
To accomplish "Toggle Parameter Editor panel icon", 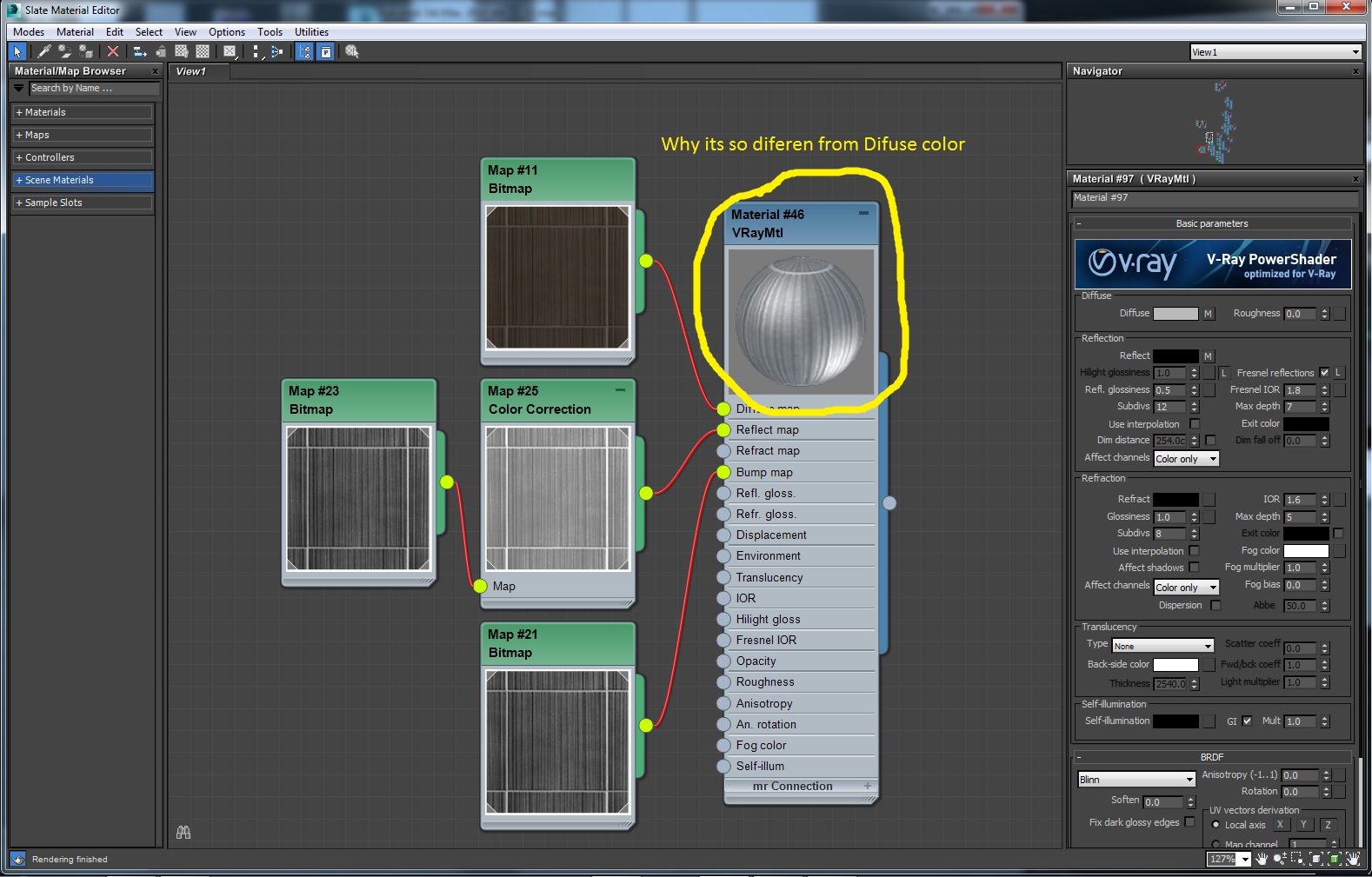I will pos(325,52).
